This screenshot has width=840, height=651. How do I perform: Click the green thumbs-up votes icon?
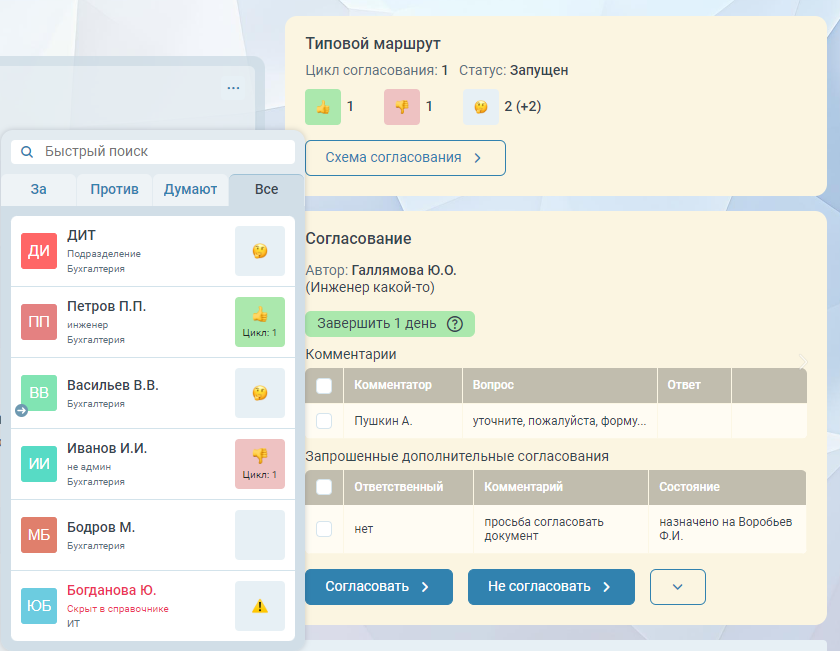click(x=323, y=107)
